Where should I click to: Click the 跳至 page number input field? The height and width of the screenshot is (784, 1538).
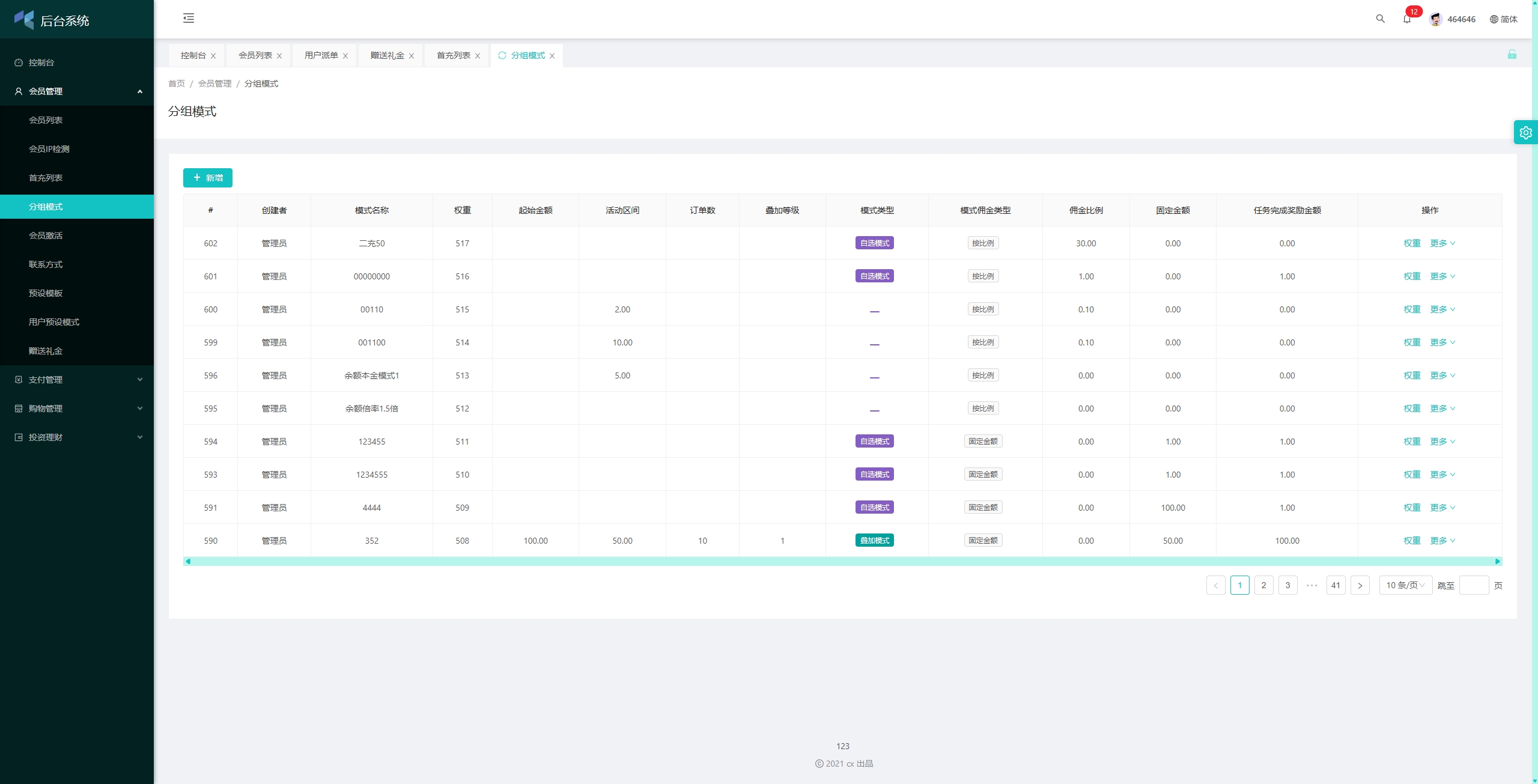click(1473, 585)
